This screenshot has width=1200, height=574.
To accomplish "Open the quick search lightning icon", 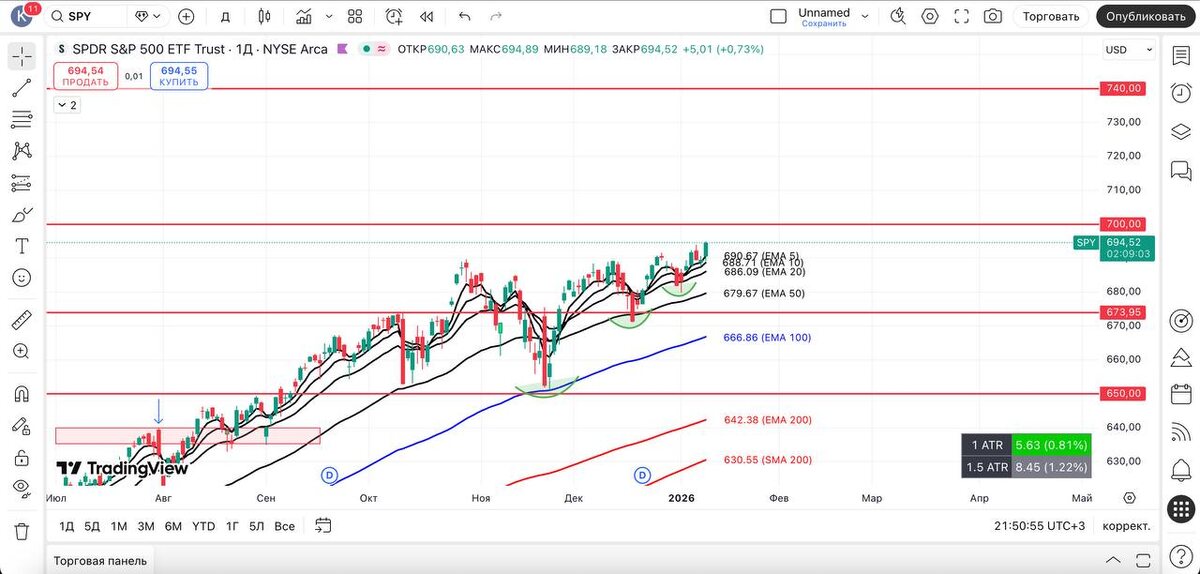I will click(898, 16).
